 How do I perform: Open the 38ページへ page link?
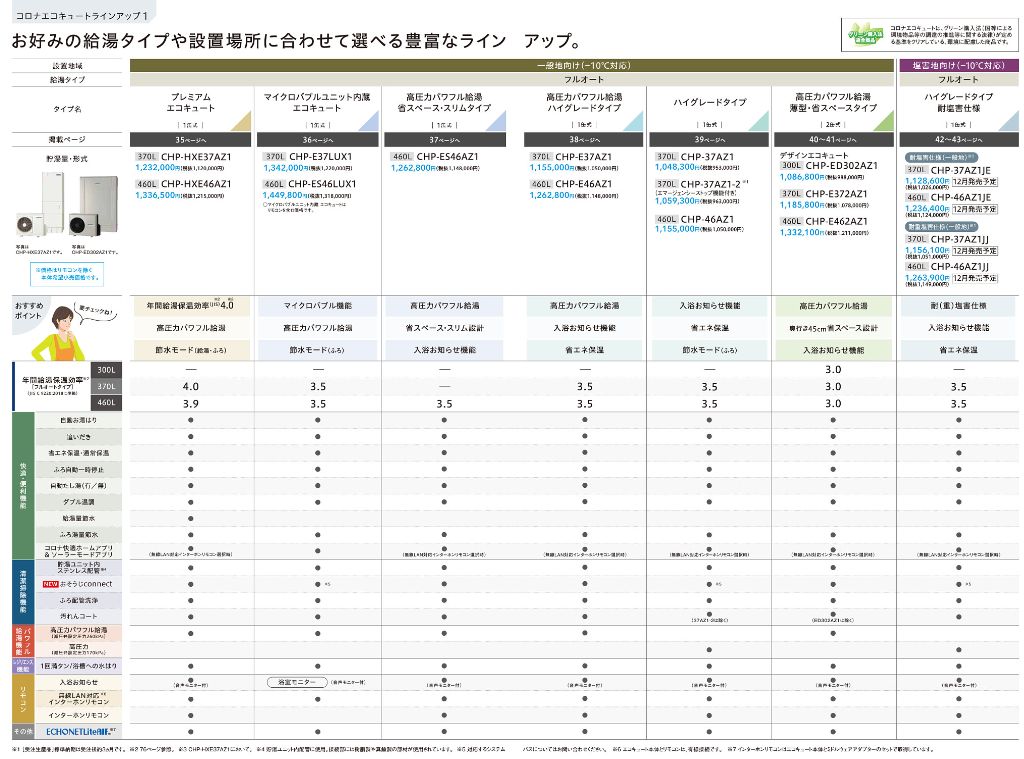[583, 140]
